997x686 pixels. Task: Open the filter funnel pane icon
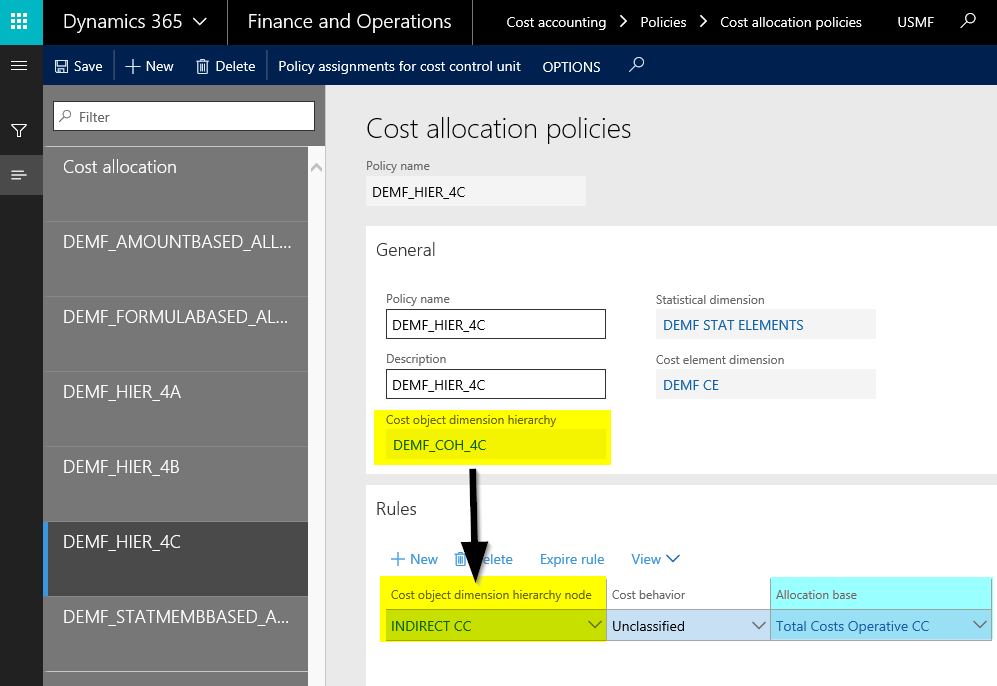tap(18, 131)
